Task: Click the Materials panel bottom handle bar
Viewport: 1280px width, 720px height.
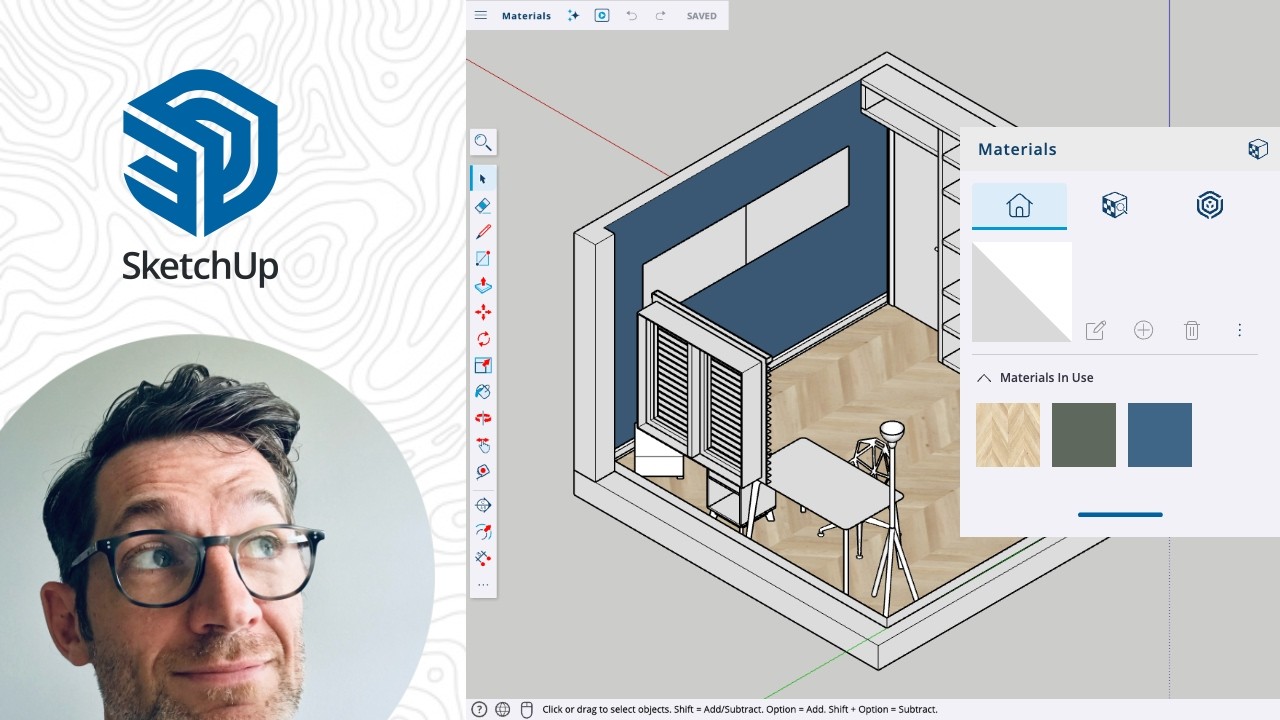Action: pyautogui.click(x=1120, y=515)
